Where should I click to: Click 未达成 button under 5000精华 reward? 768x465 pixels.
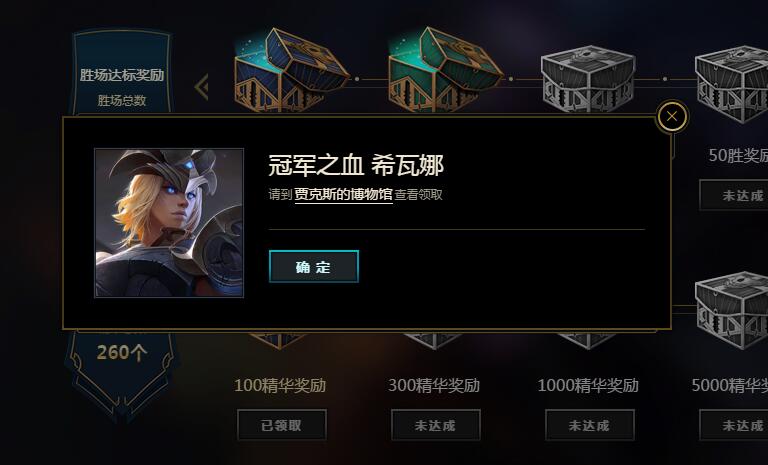pyautogui.click(x=734, y=425)
